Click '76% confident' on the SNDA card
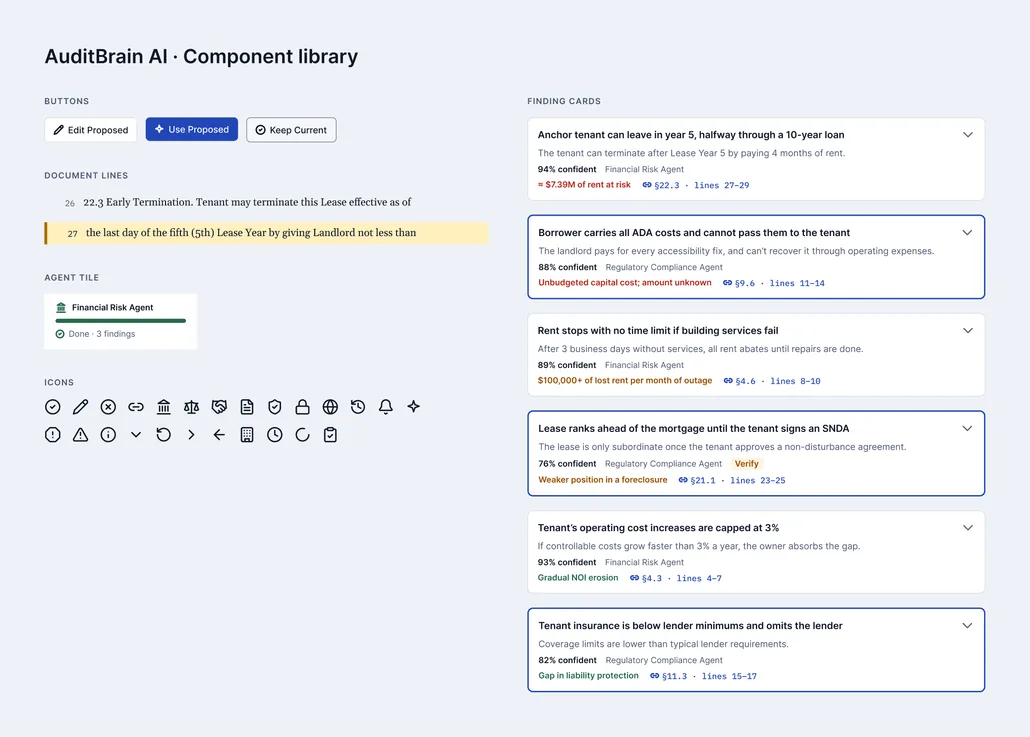This screenshot has height=737, width=1030. point(568,464)
